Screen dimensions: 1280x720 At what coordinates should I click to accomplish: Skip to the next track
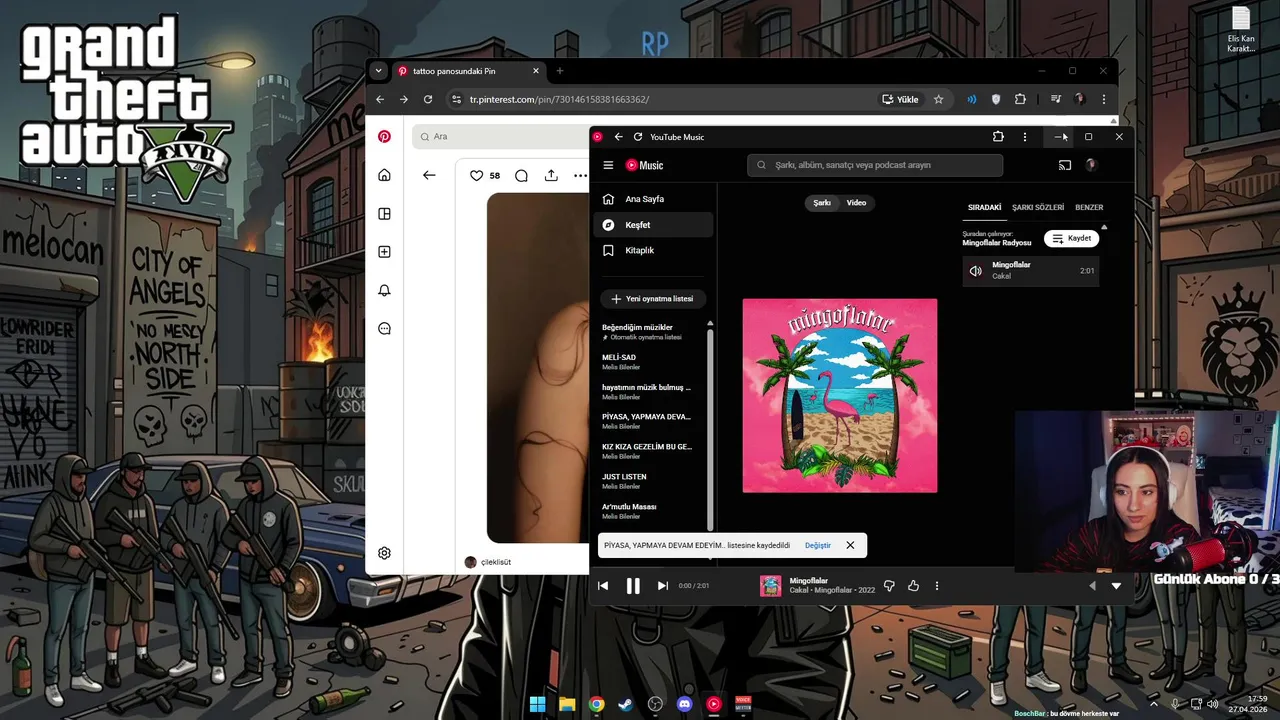[x=662, y=586]
